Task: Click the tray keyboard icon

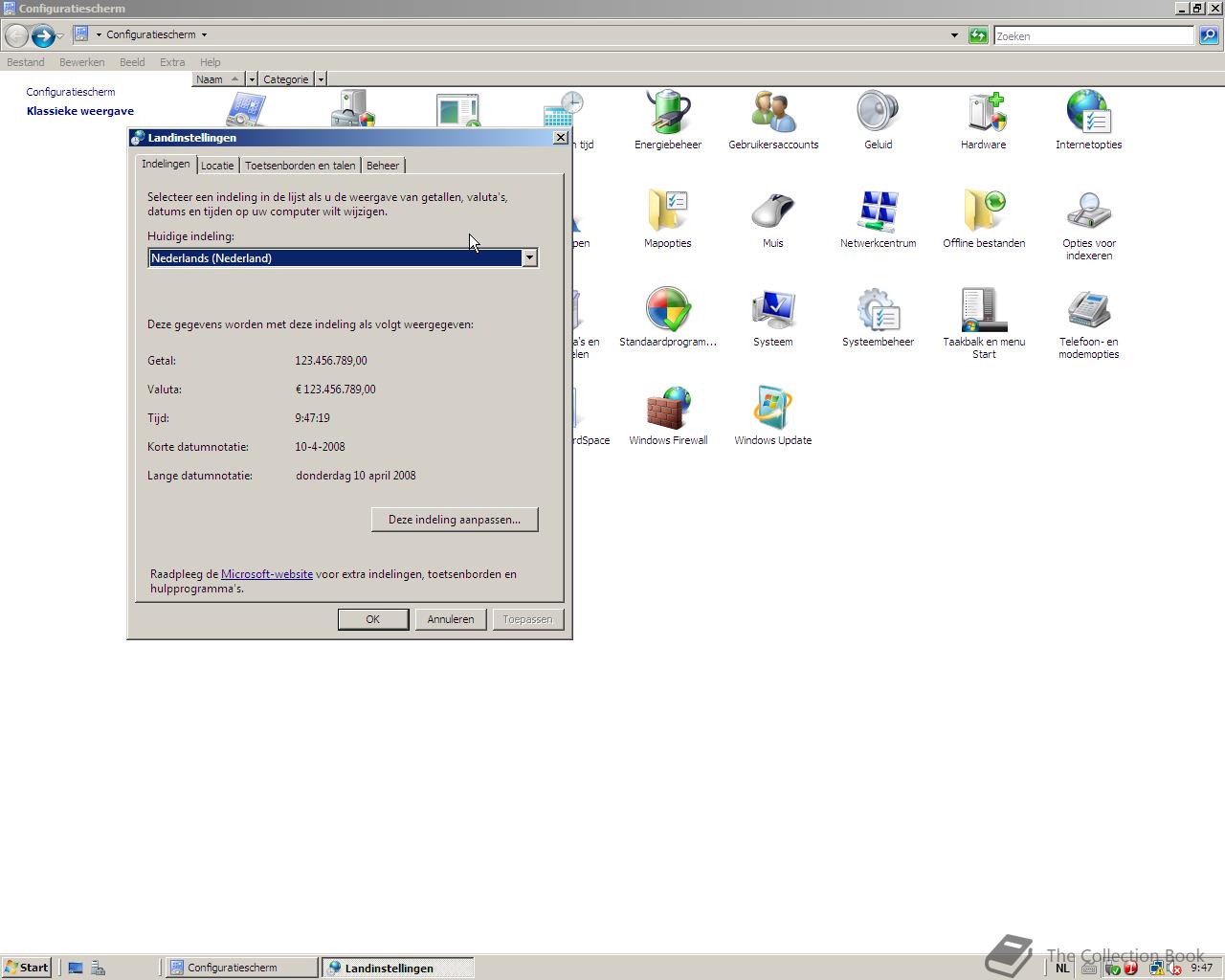Action: (1088, 968)
